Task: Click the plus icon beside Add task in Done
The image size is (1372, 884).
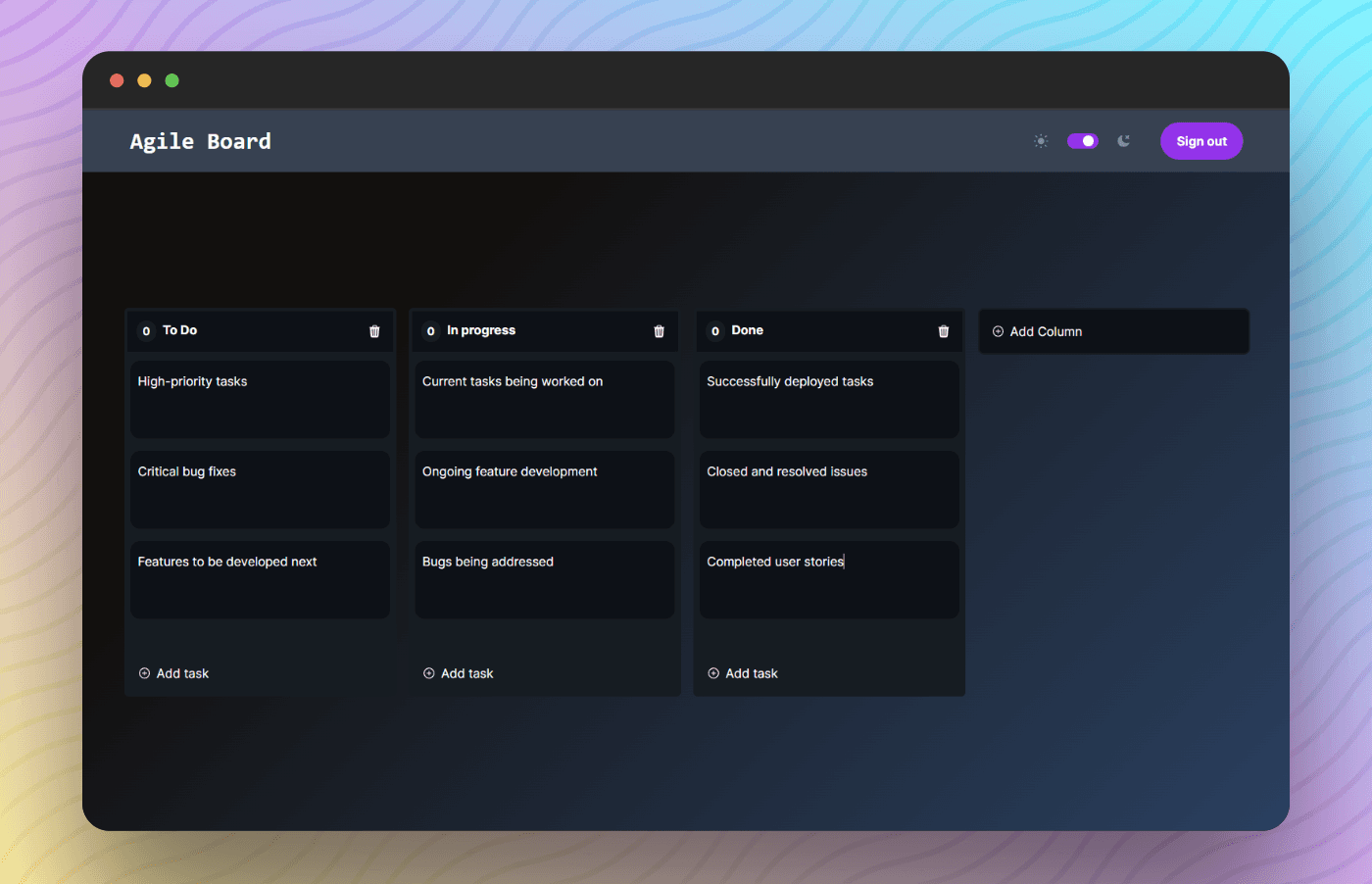Action: pos(713,673)
